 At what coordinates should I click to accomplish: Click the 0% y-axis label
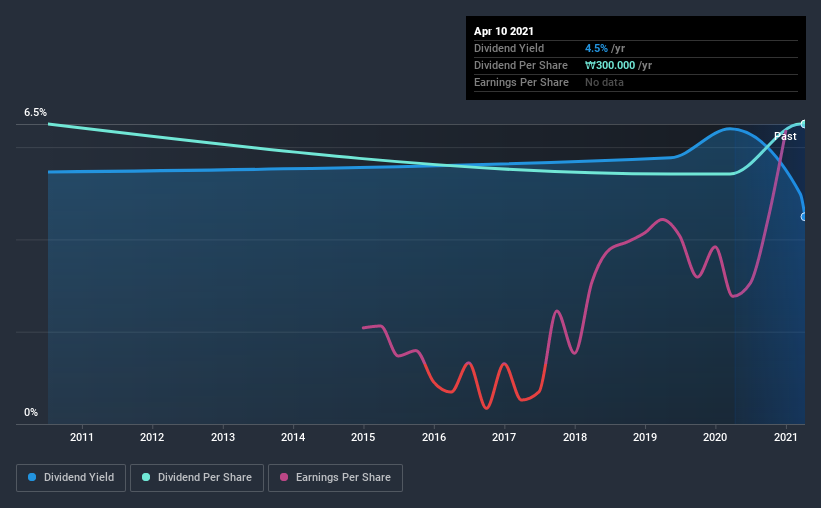(x=31, y=413)
